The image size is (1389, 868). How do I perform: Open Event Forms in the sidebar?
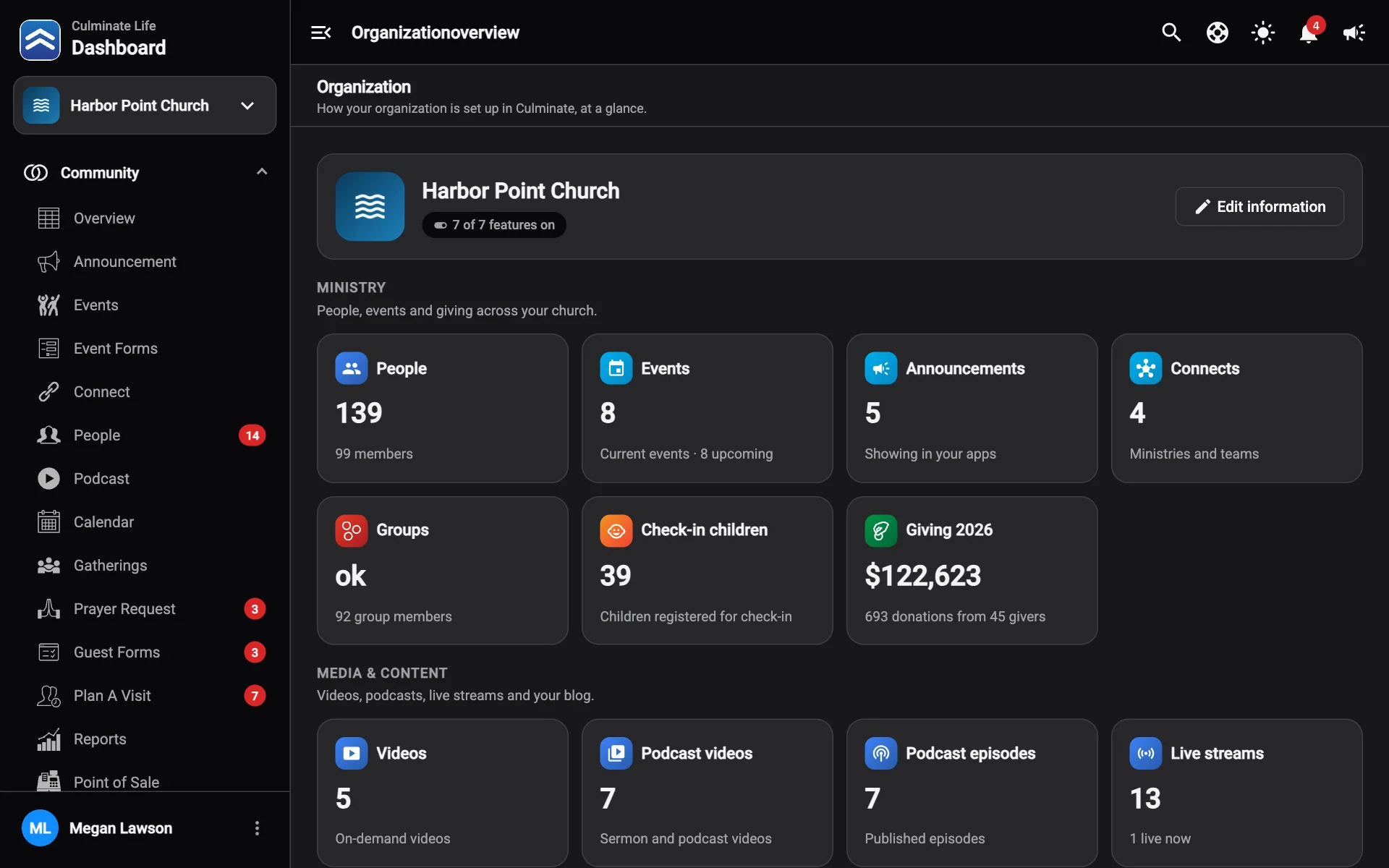pos(145,348)
